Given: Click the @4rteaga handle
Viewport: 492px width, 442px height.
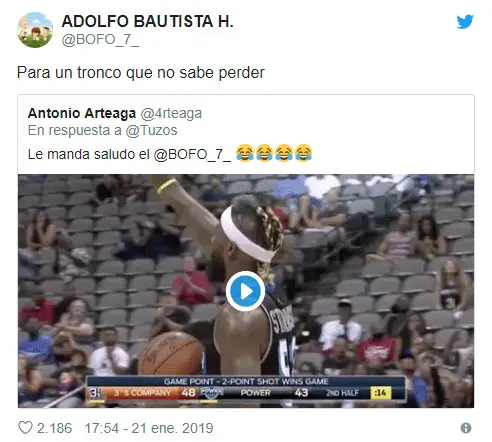Looking at the screenshot, I should click(x=171, y=114).
